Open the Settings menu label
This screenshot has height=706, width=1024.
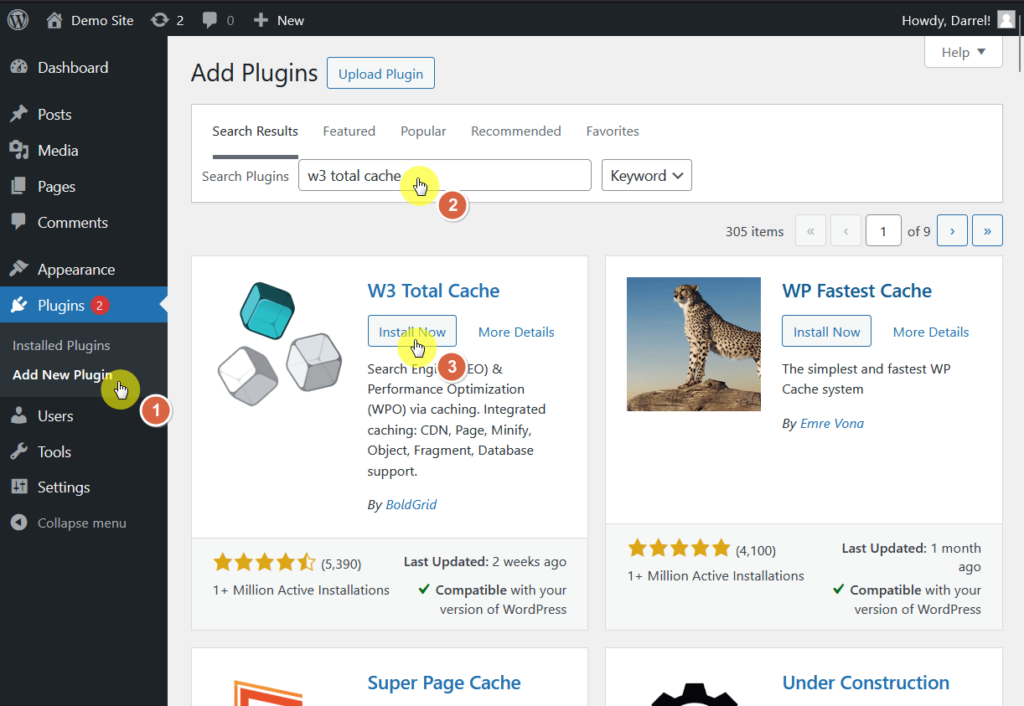click(63, 487)
